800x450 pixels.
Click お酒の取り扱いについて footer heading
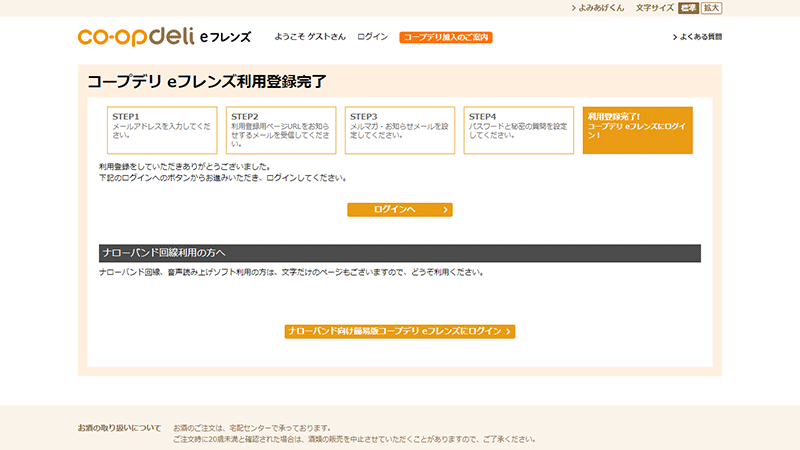pyautogui.click(x=119, y=428)
